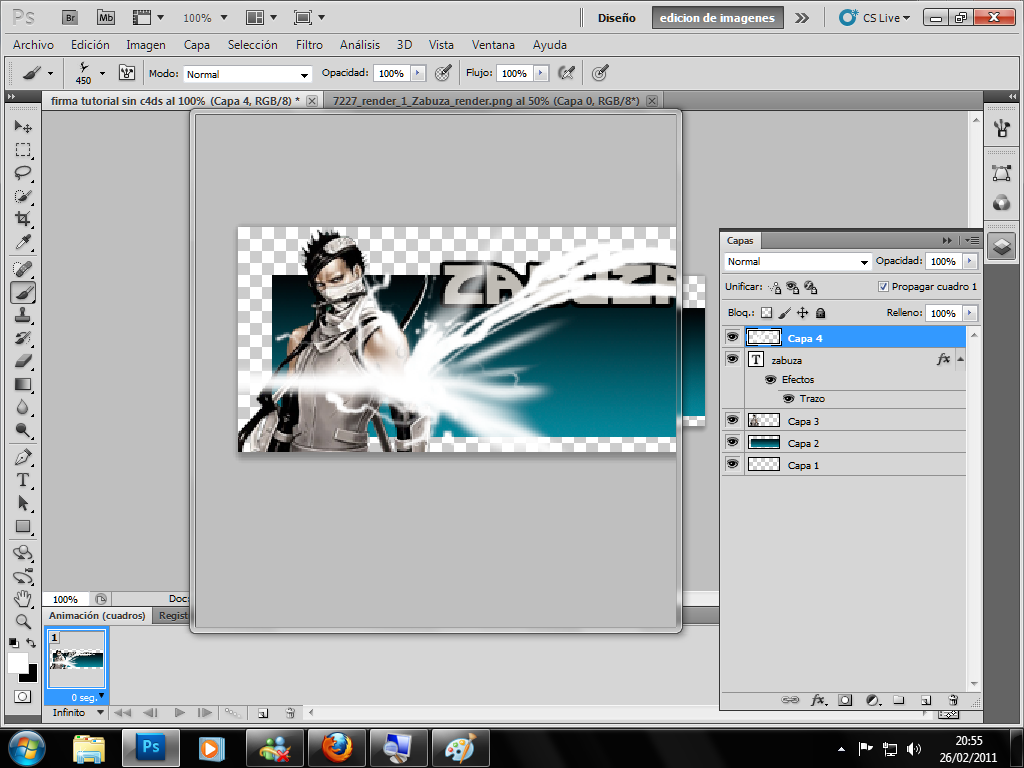Select the Rectangle shape tool
This screenshot has height=768, width=1024.
[23, 526]
